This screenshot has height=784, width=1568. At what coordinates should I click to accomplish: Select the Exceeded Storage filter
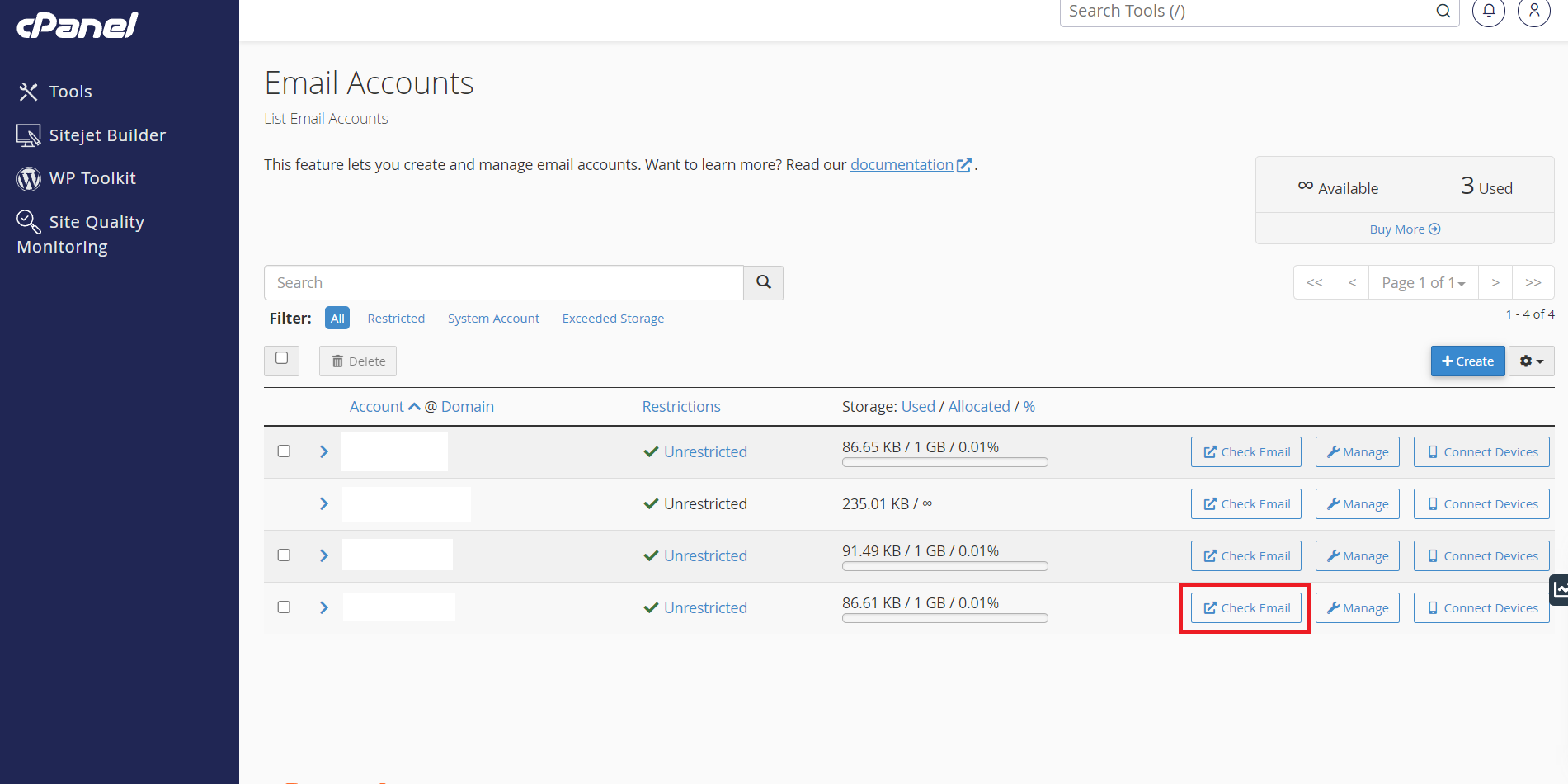click(613, 318)
